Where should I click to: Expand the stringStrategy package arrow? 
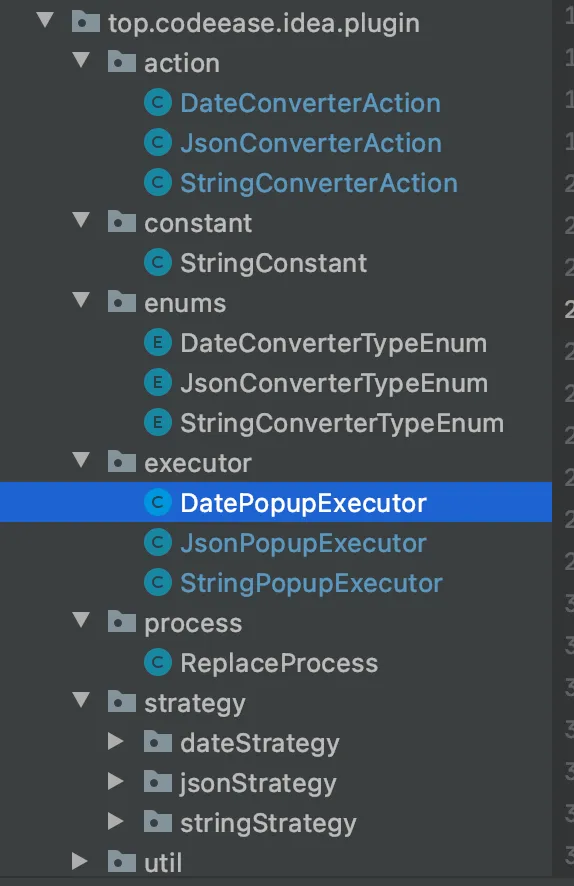point(116,821)
